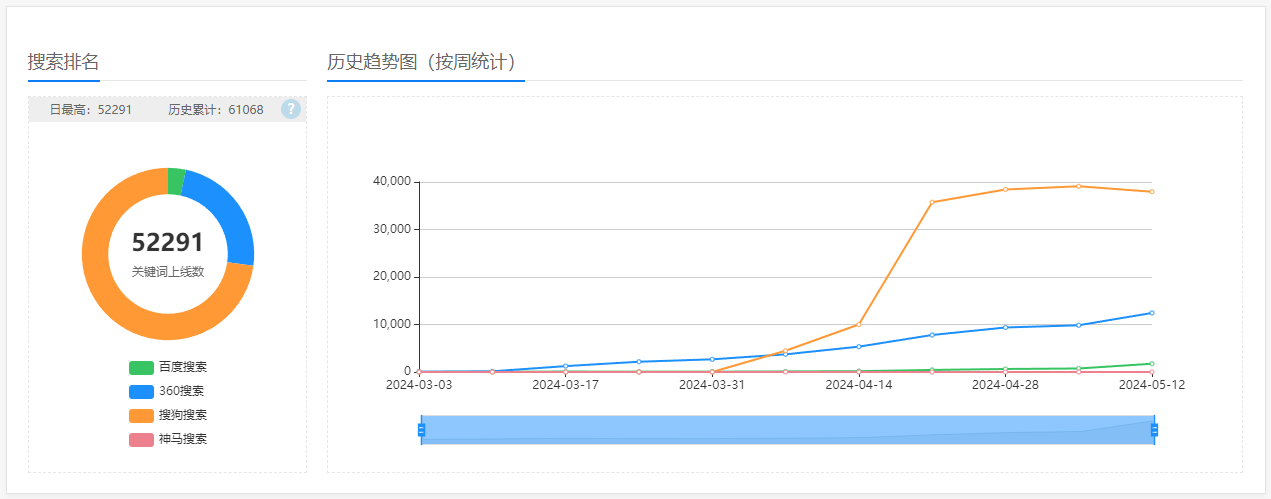Screen dimensions: 1271x499
Task: Click green line's final point at 2024-05-12
Action: point(1151,364)
